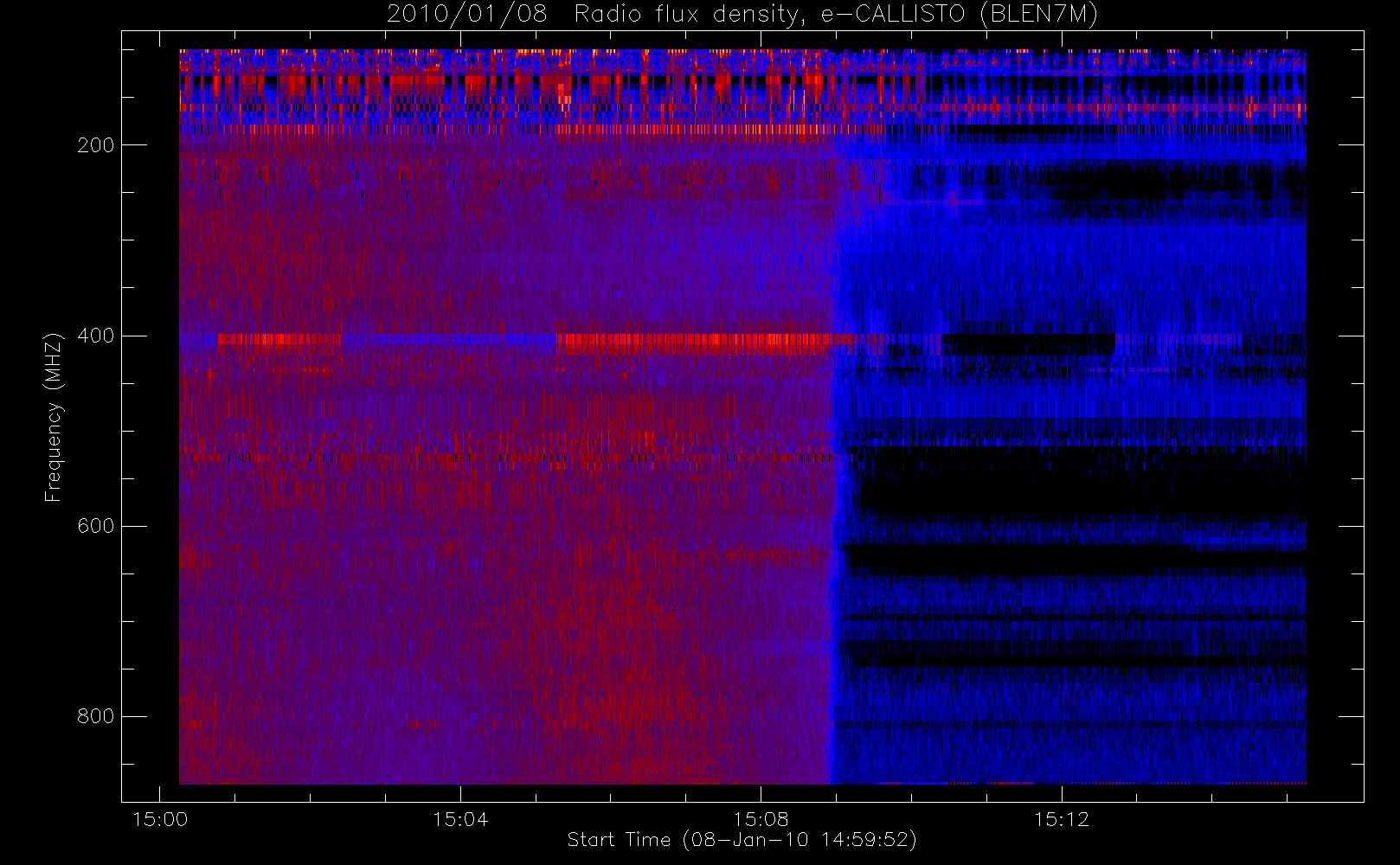Click the 15:04 time tick label
1400x865 pixels.
point(460,819)
